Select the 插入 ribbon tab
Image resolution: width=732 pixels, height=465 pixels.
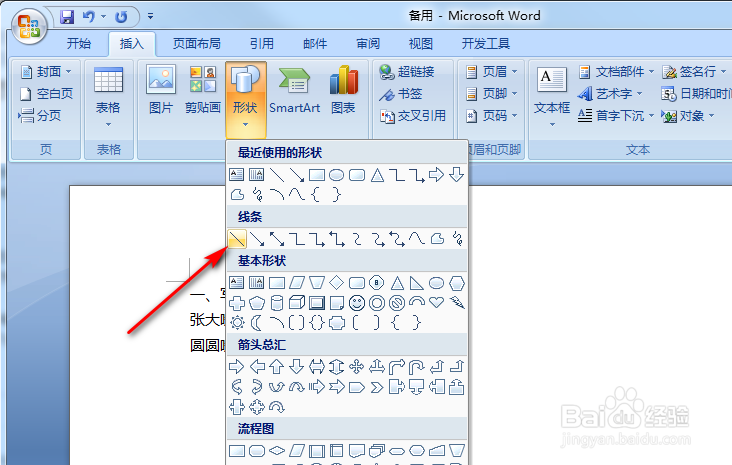click(132, 44)
